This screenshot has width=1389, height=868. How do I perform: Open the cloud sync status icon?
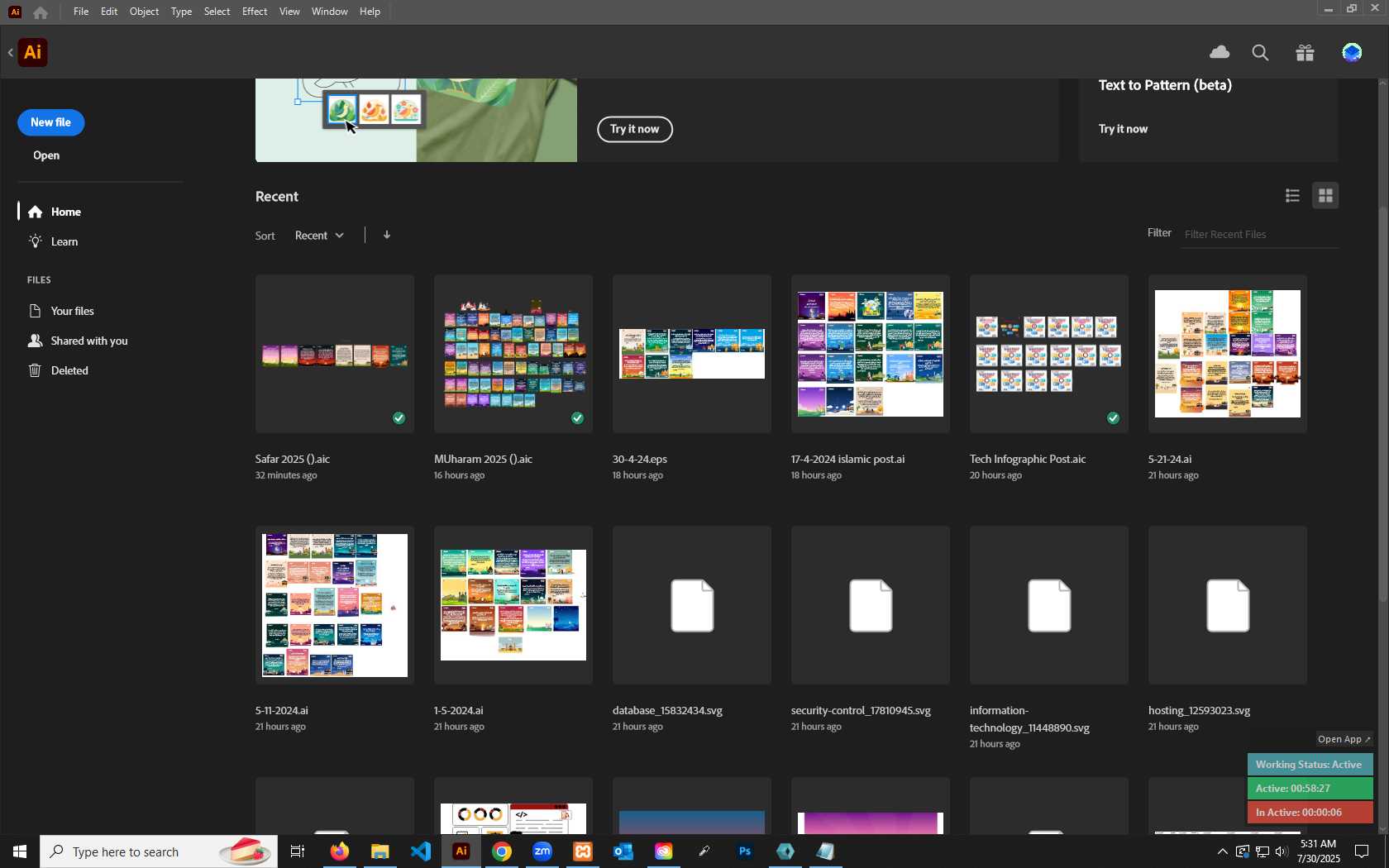[x=1220, y=53]
